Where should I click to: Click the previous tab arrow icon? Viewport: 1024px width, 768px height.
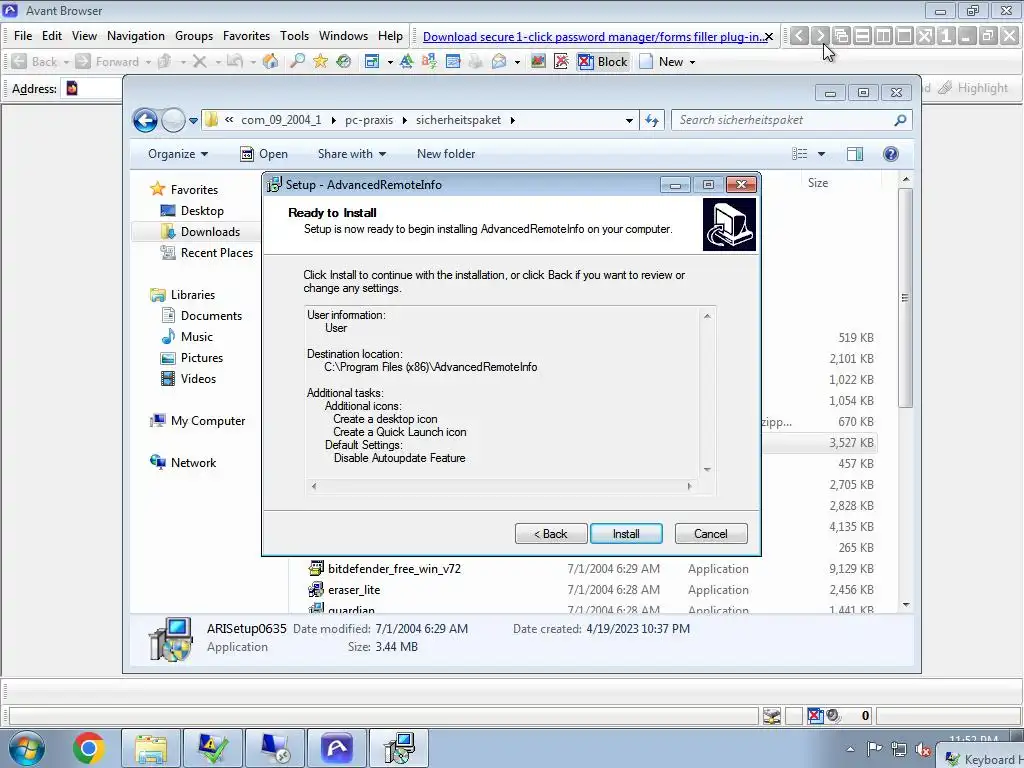pyautogui.click(x=799, y=36)
